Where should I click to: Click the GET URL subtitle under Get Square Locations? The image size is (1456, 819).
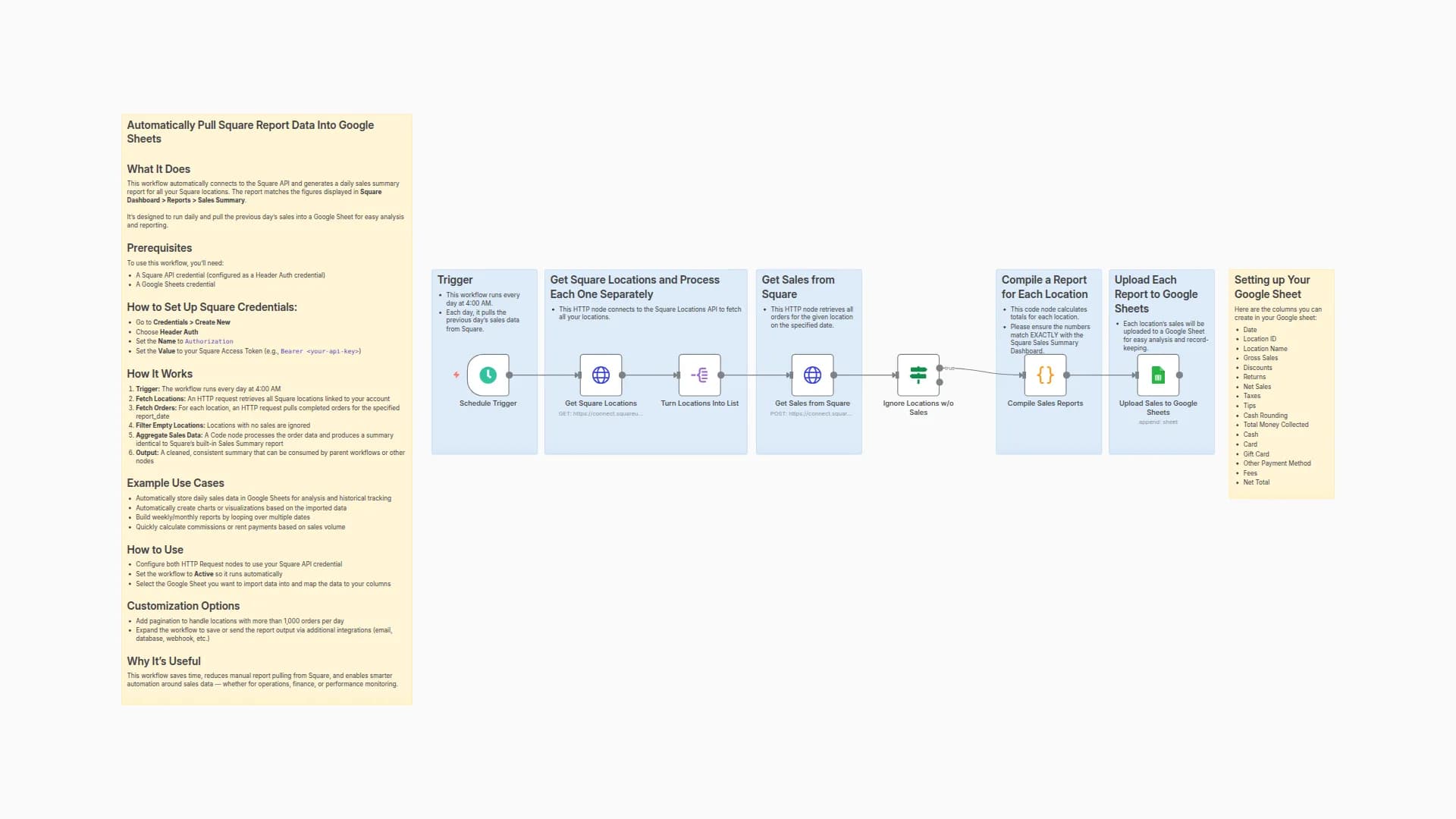pos(601,414)
